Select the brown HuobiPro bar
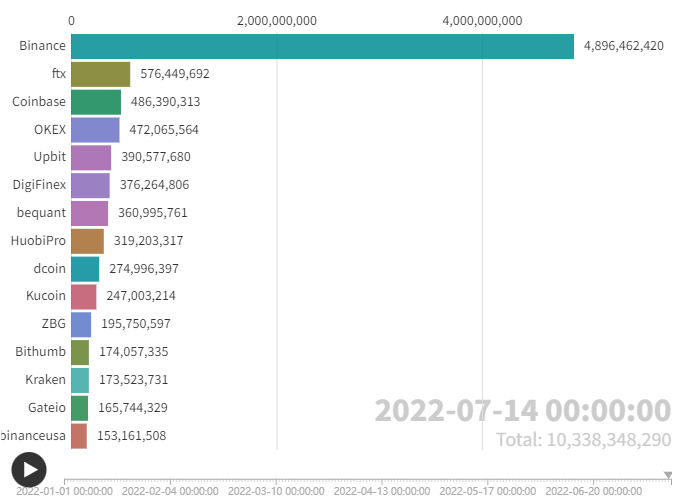683x501 pixels. (x=88, y=241)
